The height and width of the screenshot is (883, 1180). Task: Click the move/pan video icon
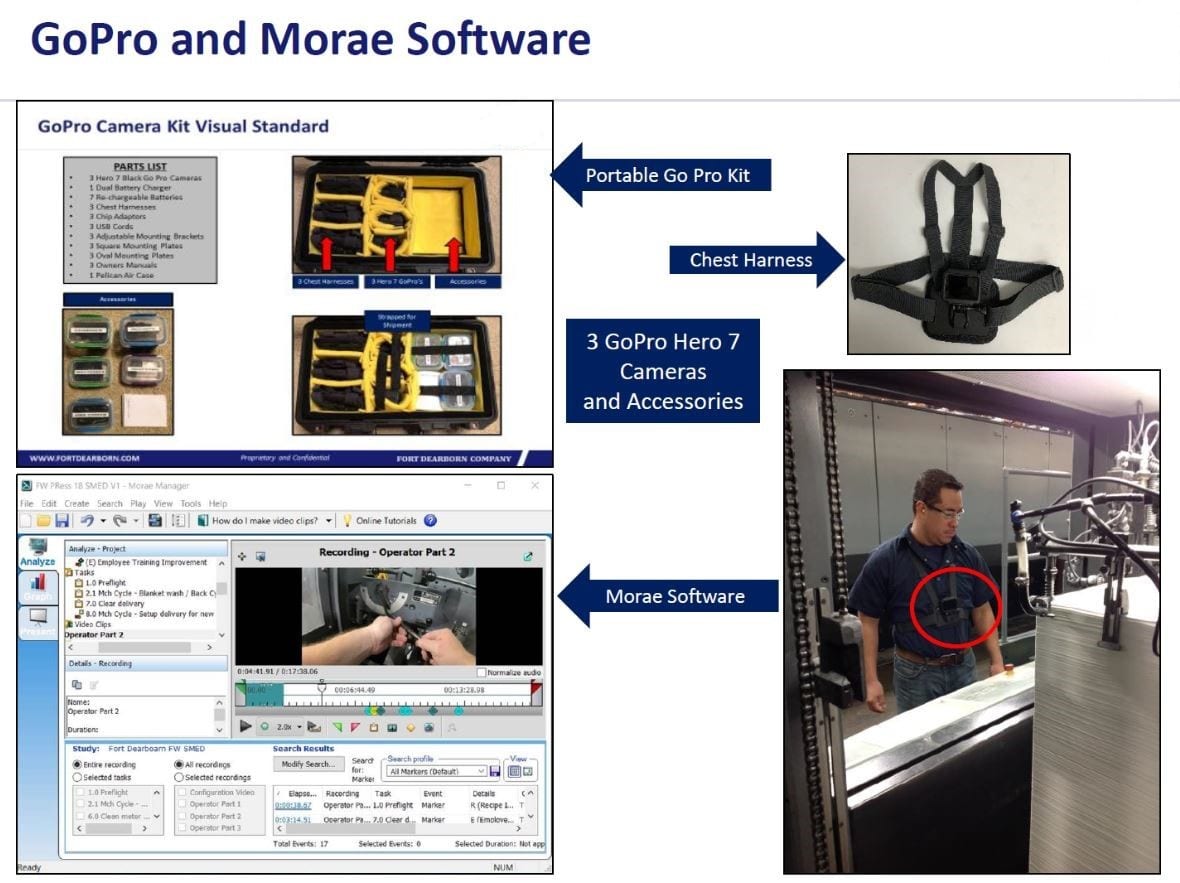242,556
